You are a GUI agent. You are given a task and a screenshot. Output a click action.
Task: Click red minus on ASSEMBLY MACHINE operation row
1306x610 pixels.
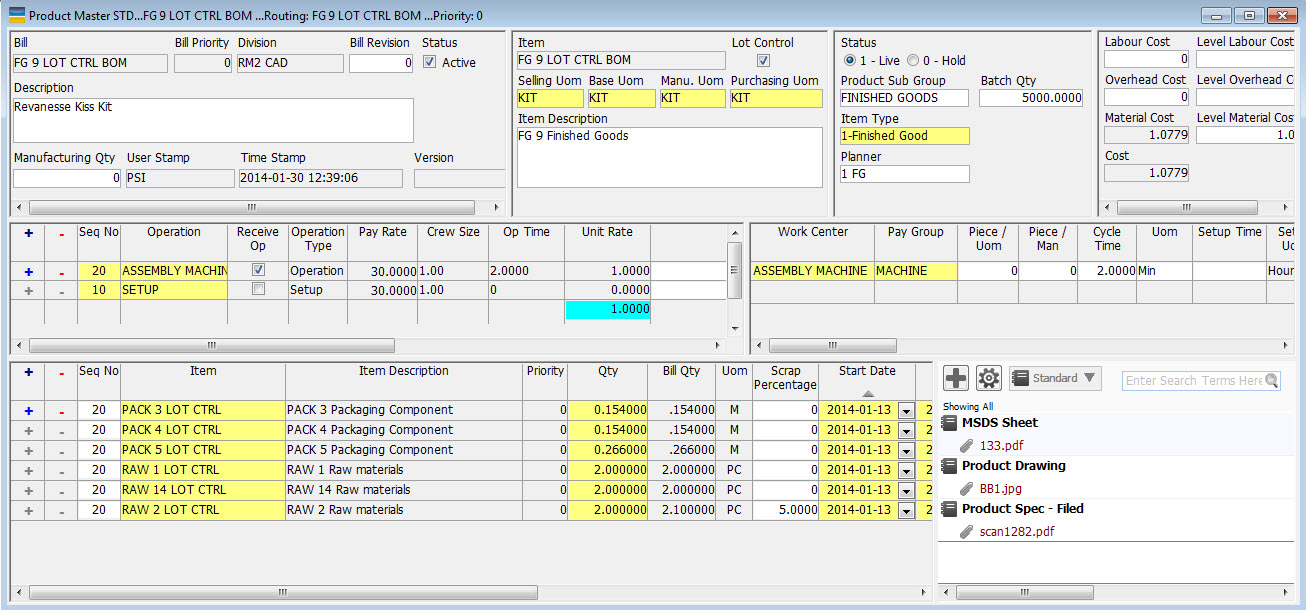pyautogui.click(x=62, y=271)
